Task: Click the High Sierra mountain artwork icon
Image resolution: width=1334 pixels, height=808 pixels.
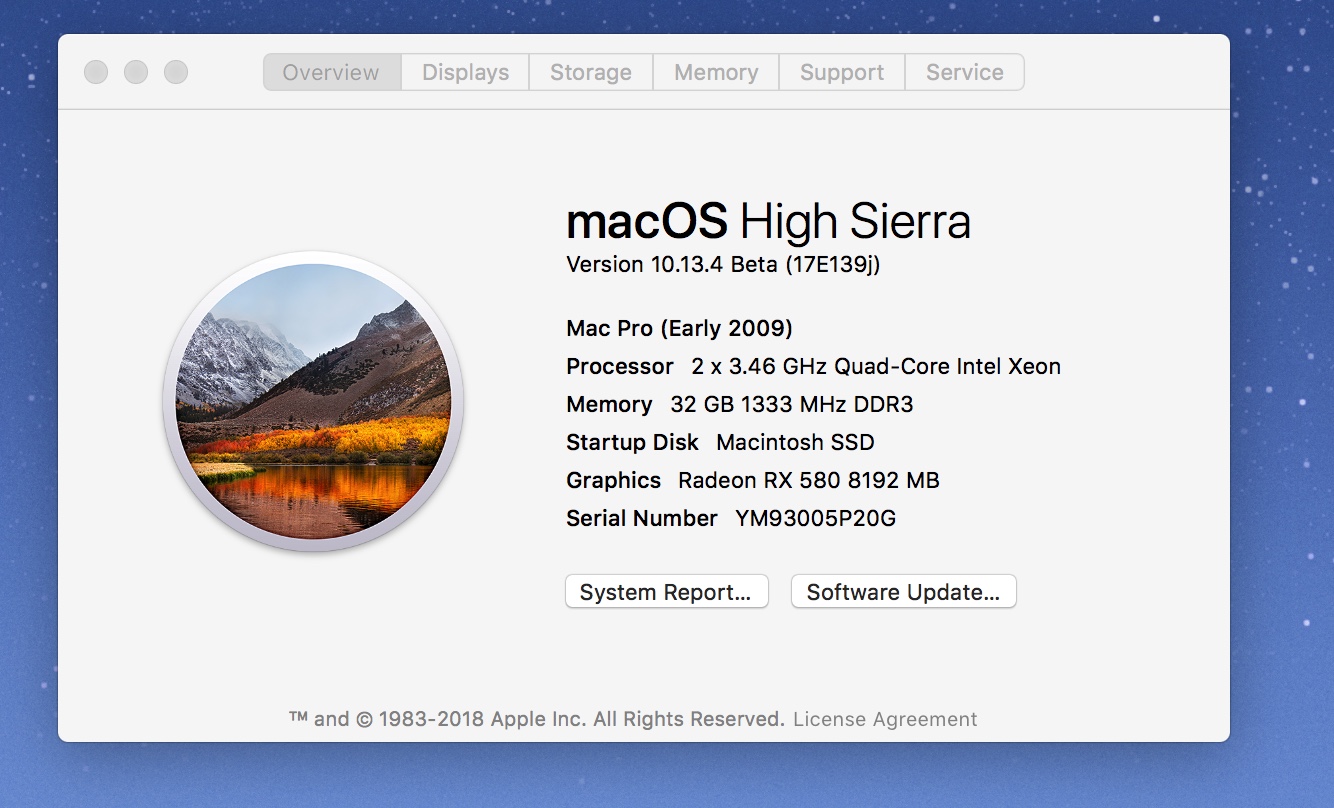Action: 313,402
